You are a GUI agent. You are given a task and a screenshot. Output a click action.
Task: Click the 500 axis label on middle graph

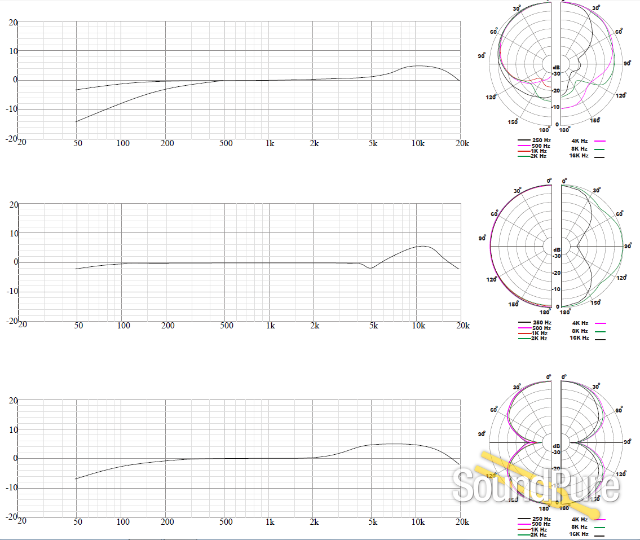tap(226, 326)
